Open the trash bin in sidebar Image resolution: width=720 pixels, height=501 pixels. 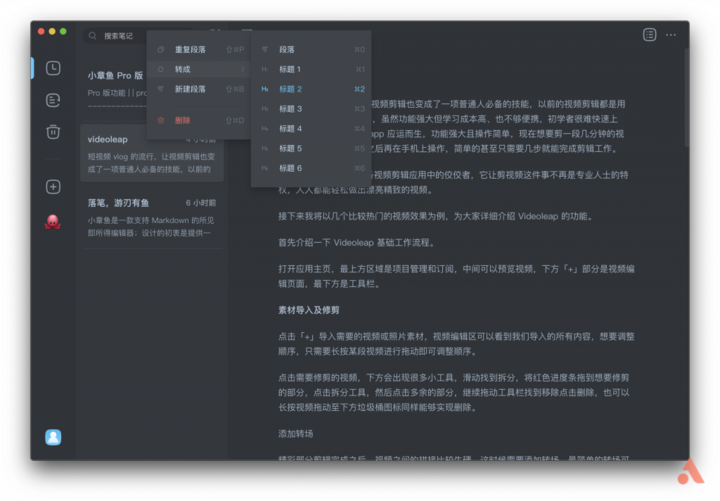[53, 132]
